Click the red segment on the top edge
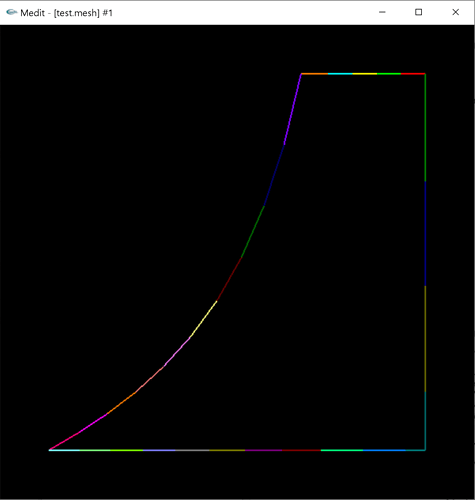 coord(413,74)
